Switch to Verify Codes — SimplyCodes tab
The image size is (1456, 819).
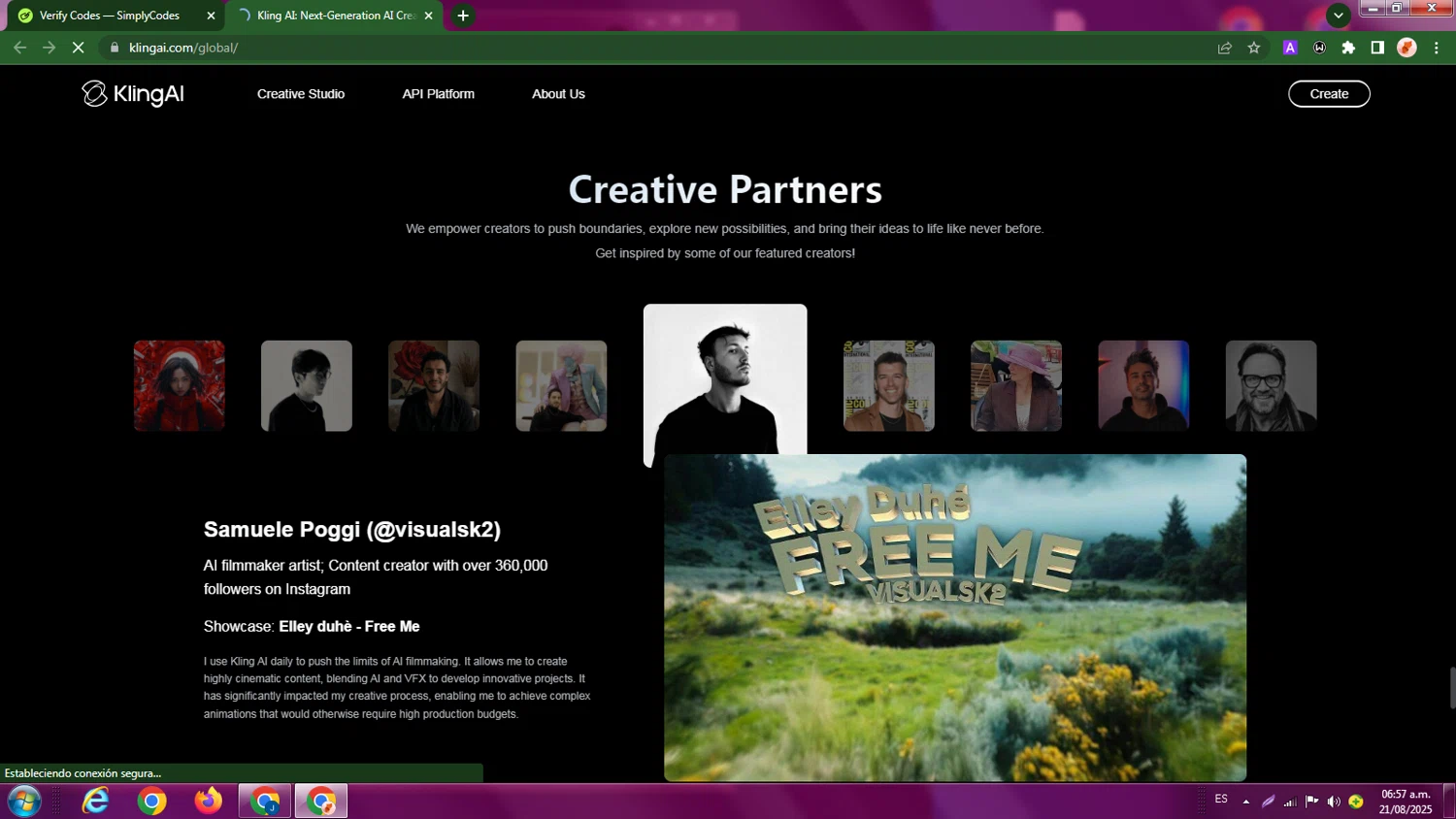pos(116,16)
